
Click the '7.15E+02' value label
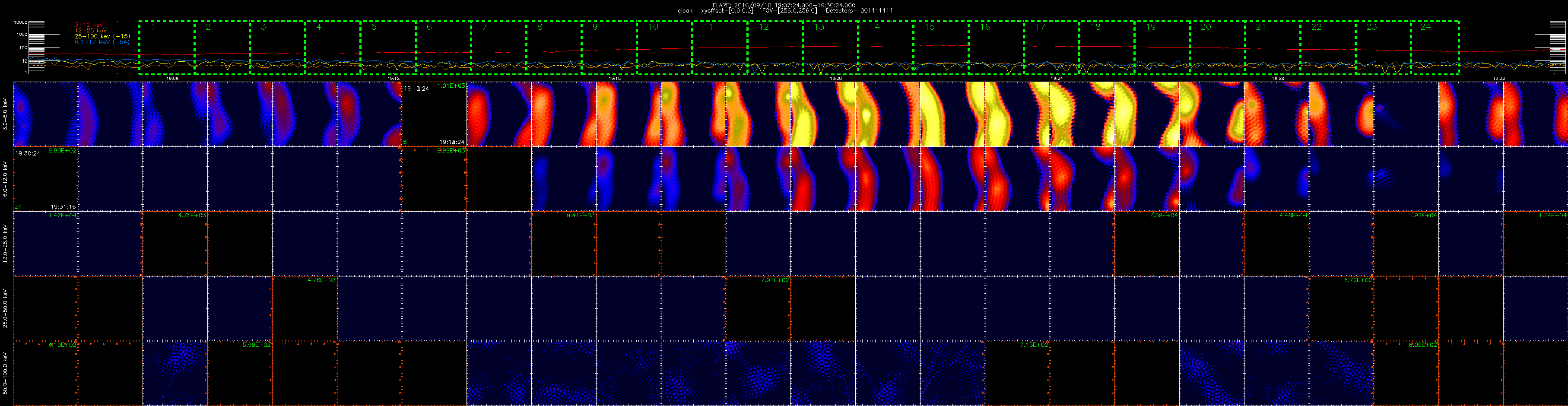tap(1034, 345)
